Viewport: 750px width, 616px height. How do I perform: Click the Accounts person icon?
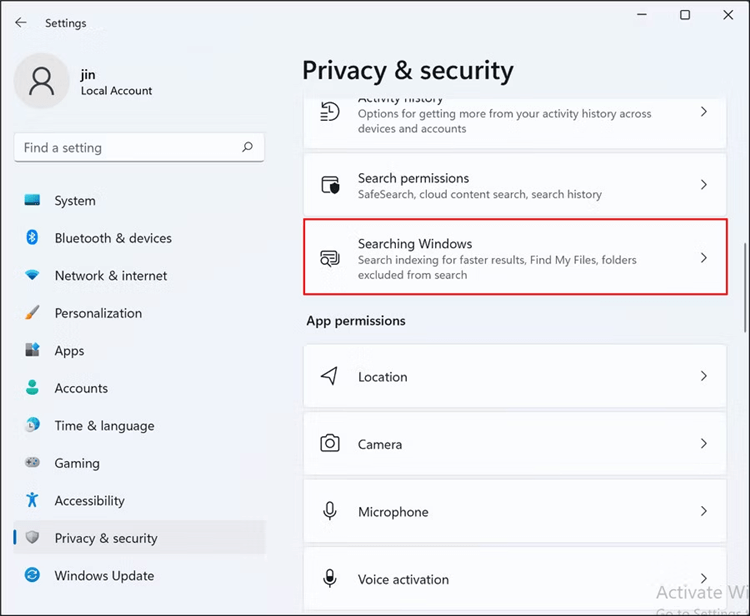point(32,387)
